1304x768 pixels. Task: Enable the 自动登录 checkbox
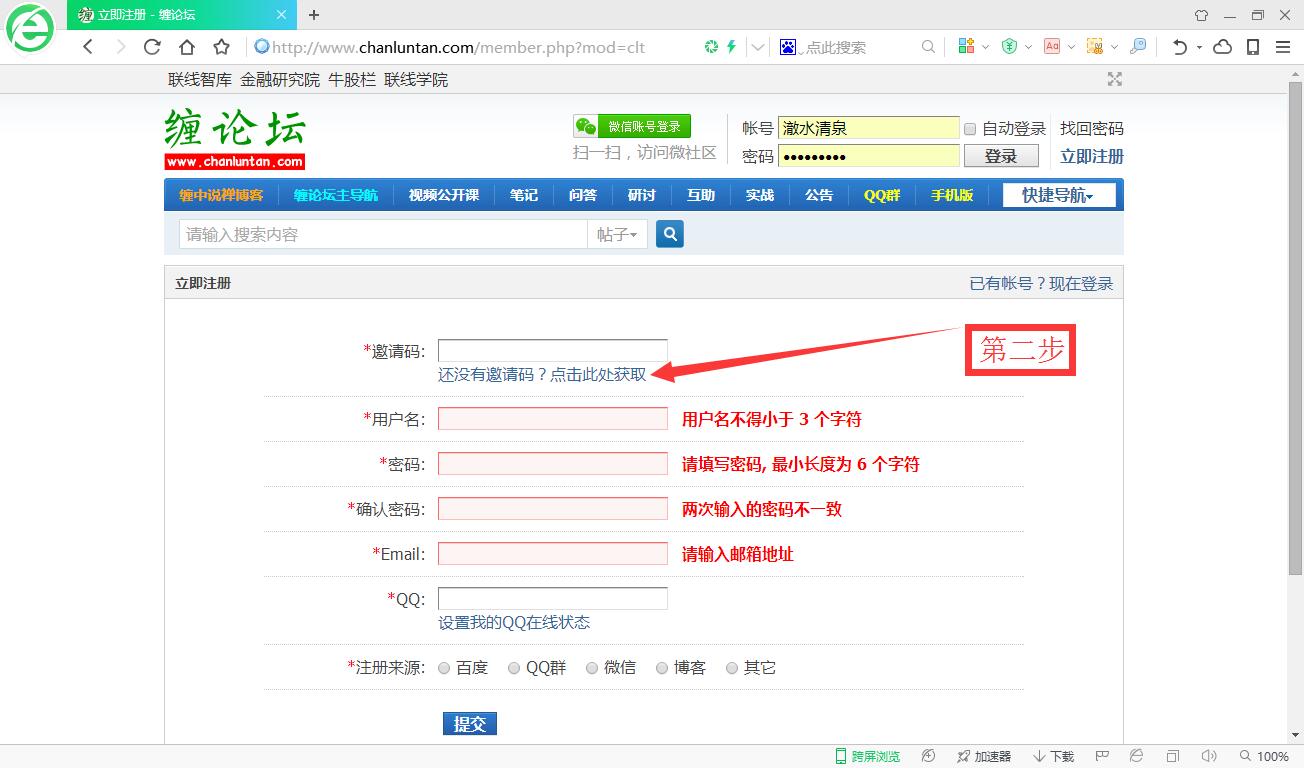[969, 129]
